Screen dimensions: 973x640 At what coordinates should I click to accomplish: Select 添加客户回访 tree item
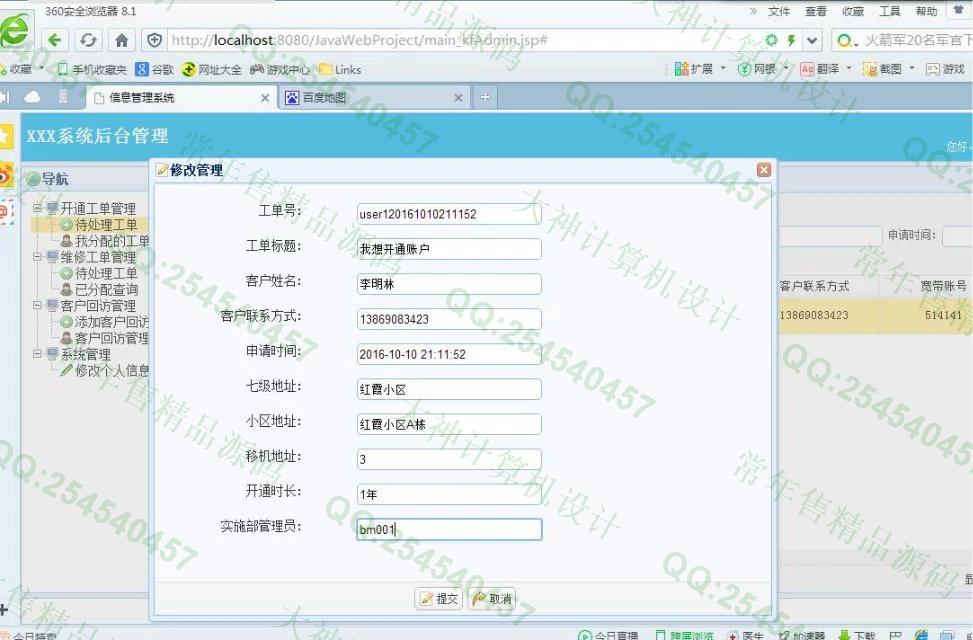click(x=105, y=322)
